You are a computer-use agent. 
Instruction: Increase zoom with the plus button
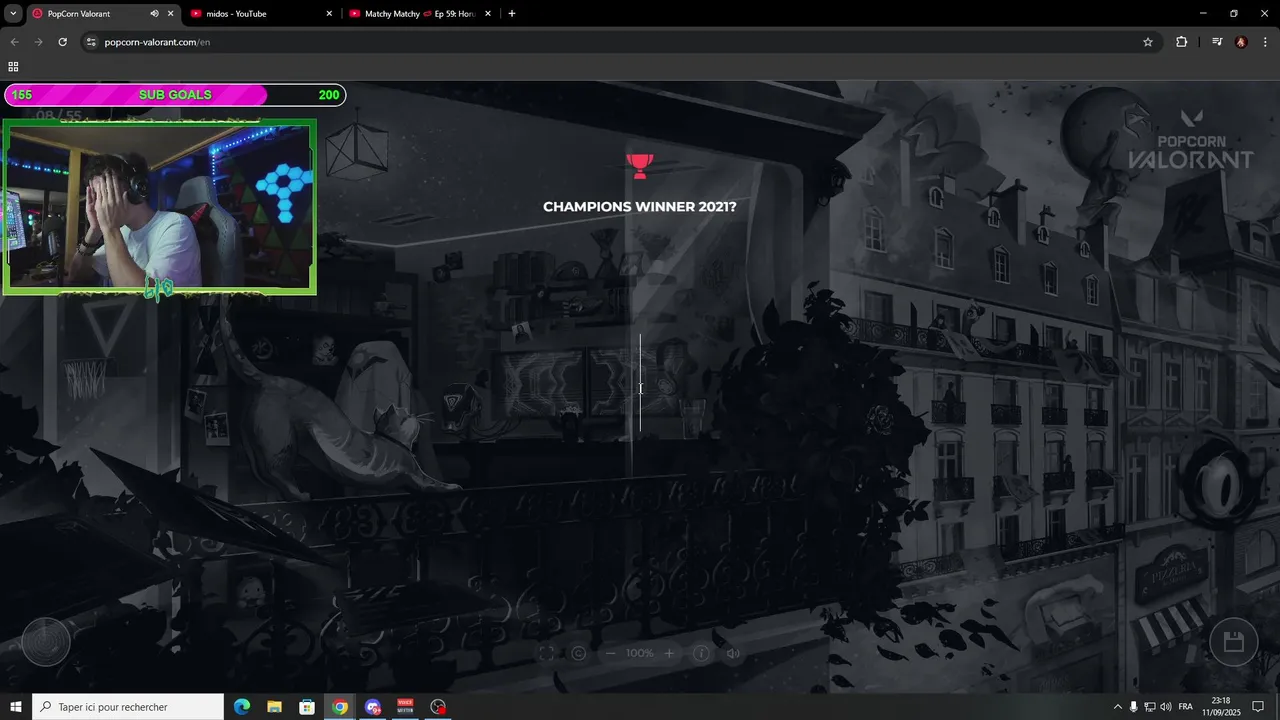670,653
